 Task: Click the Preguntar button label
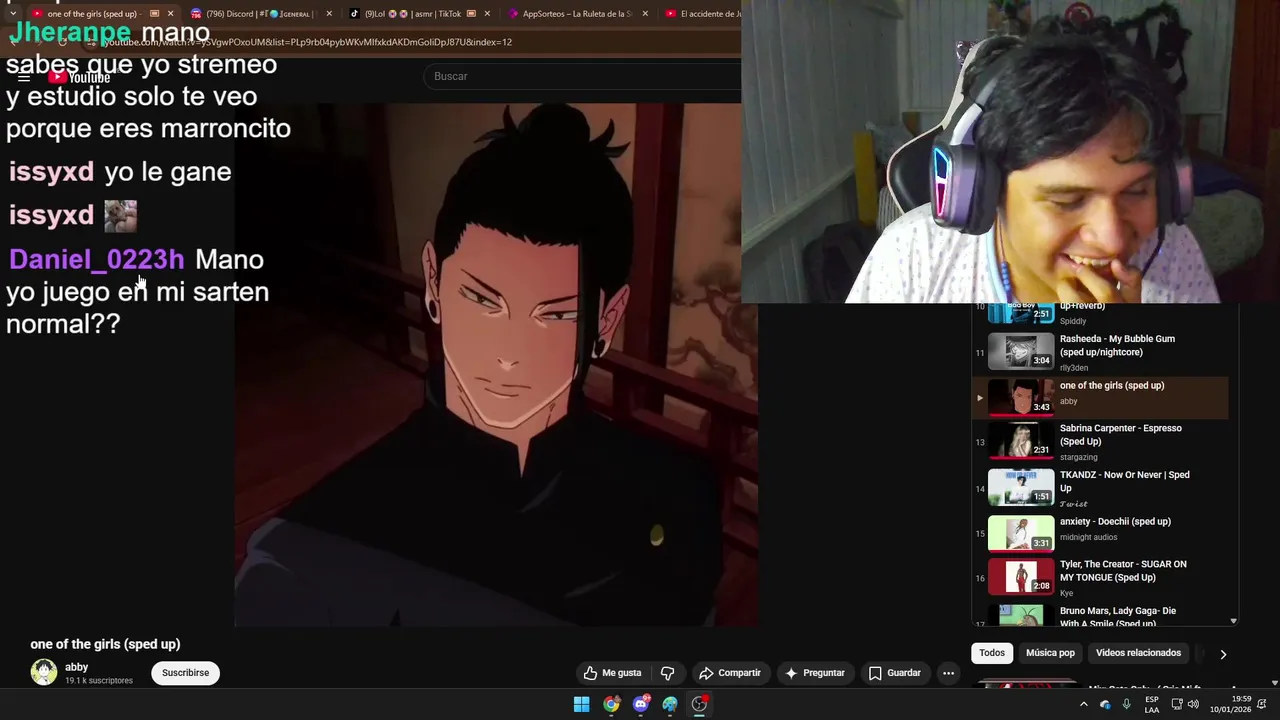(x=824, y=673)
